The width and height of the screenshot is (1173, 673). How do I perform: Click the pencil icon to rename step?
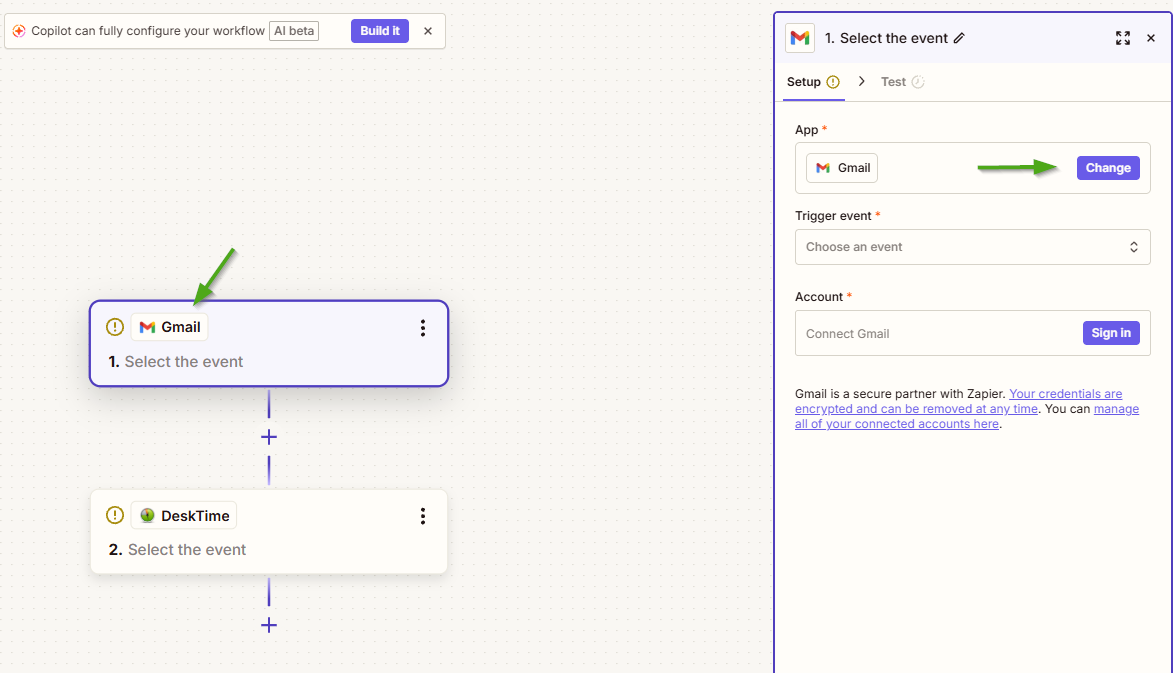tap(959, 38)
